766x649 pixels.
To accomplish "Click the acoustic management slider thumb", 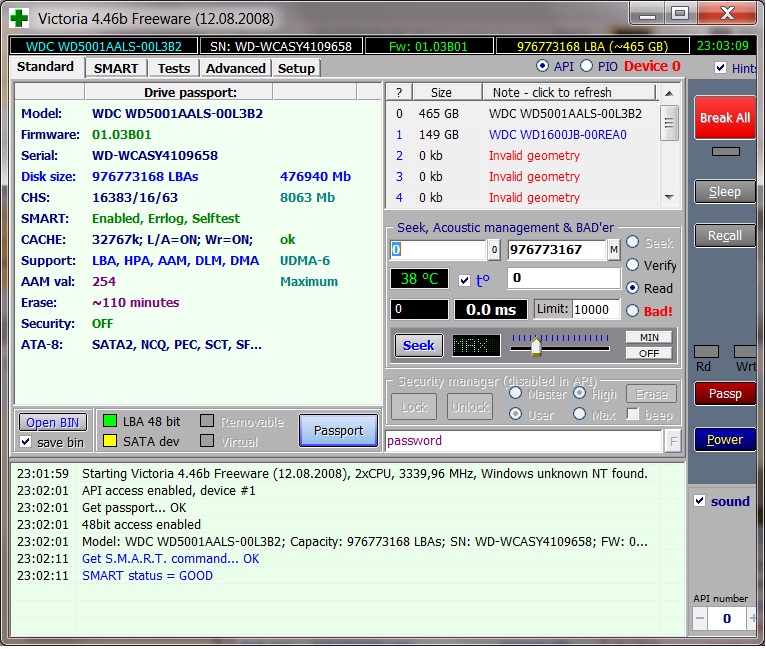I will pyautogui.click(x=536, y=346).
